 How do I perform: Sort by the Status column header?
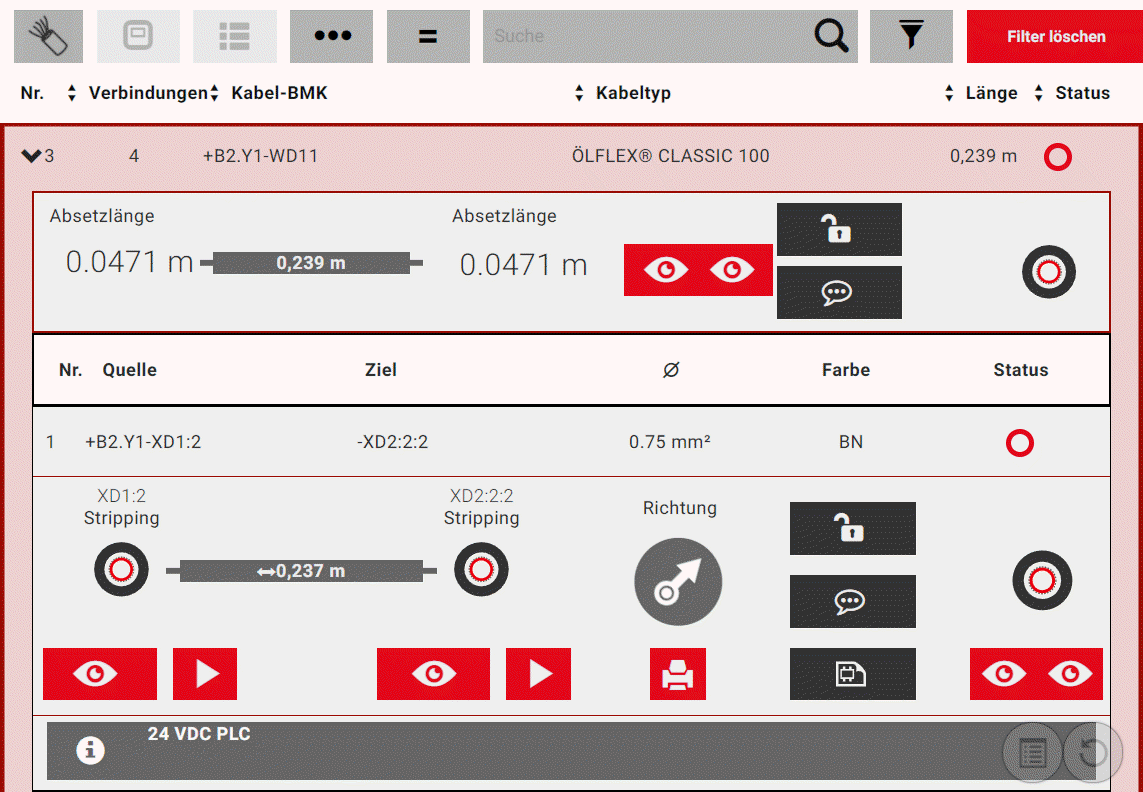click(1082, 93)
